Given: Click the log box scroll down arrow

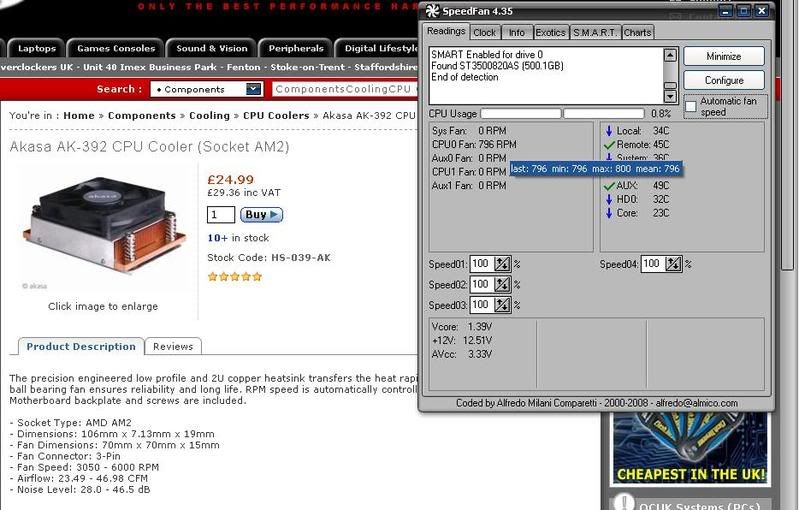Looking at the screenshot, I should pyautogui.click(x=670, y=96).
